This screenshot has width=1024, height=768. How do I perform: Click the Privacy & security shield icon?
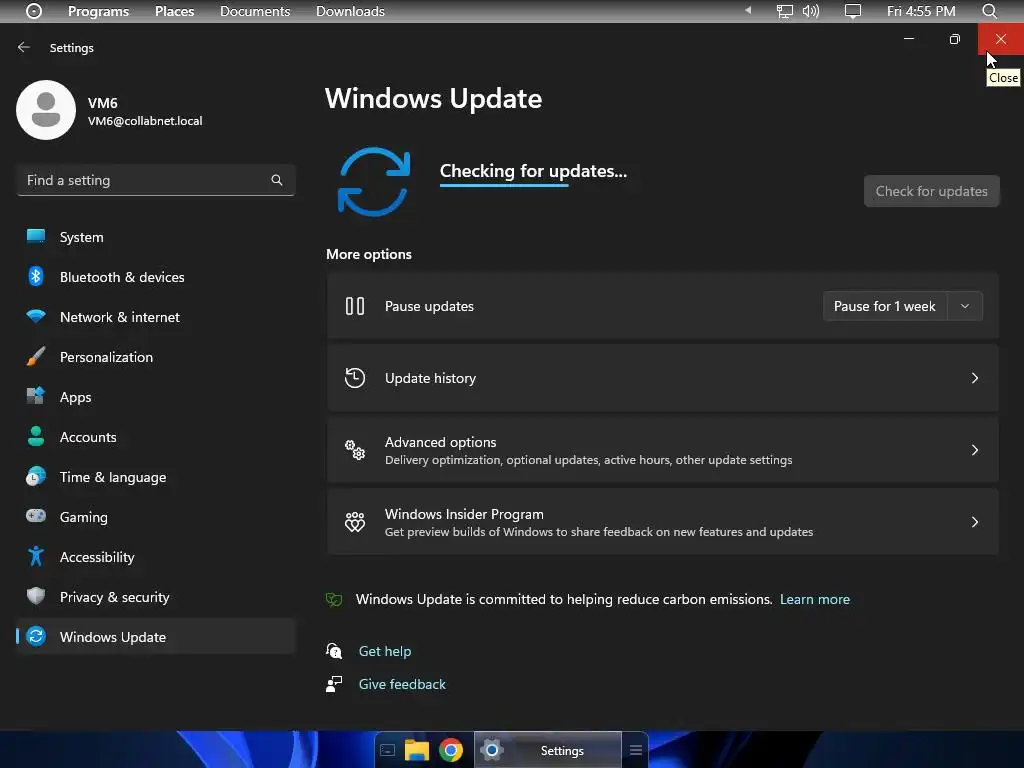click(x=36, y=596)
